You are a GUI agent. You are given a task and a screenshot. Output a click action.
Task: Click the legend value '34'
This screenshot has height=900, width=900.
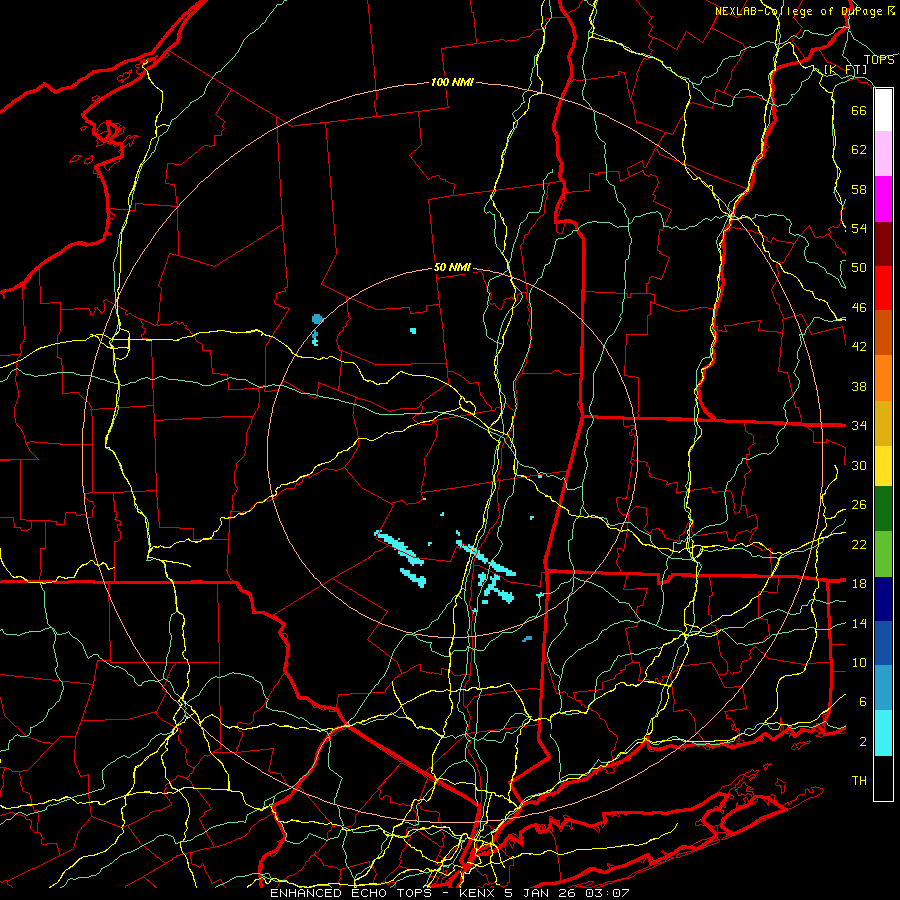859,426
